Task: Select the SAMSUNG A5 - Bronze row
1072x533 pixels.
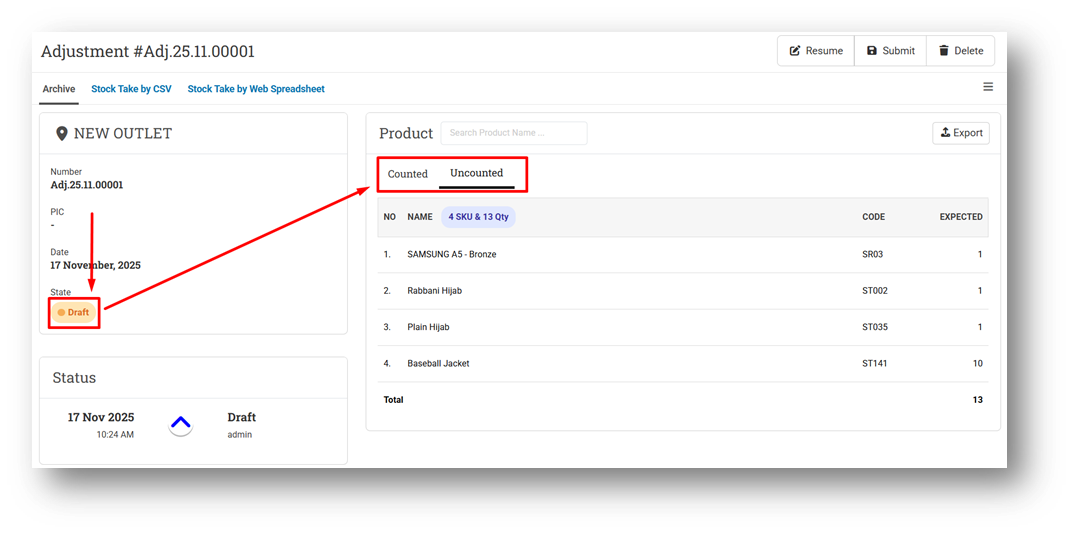Action: 452,255
